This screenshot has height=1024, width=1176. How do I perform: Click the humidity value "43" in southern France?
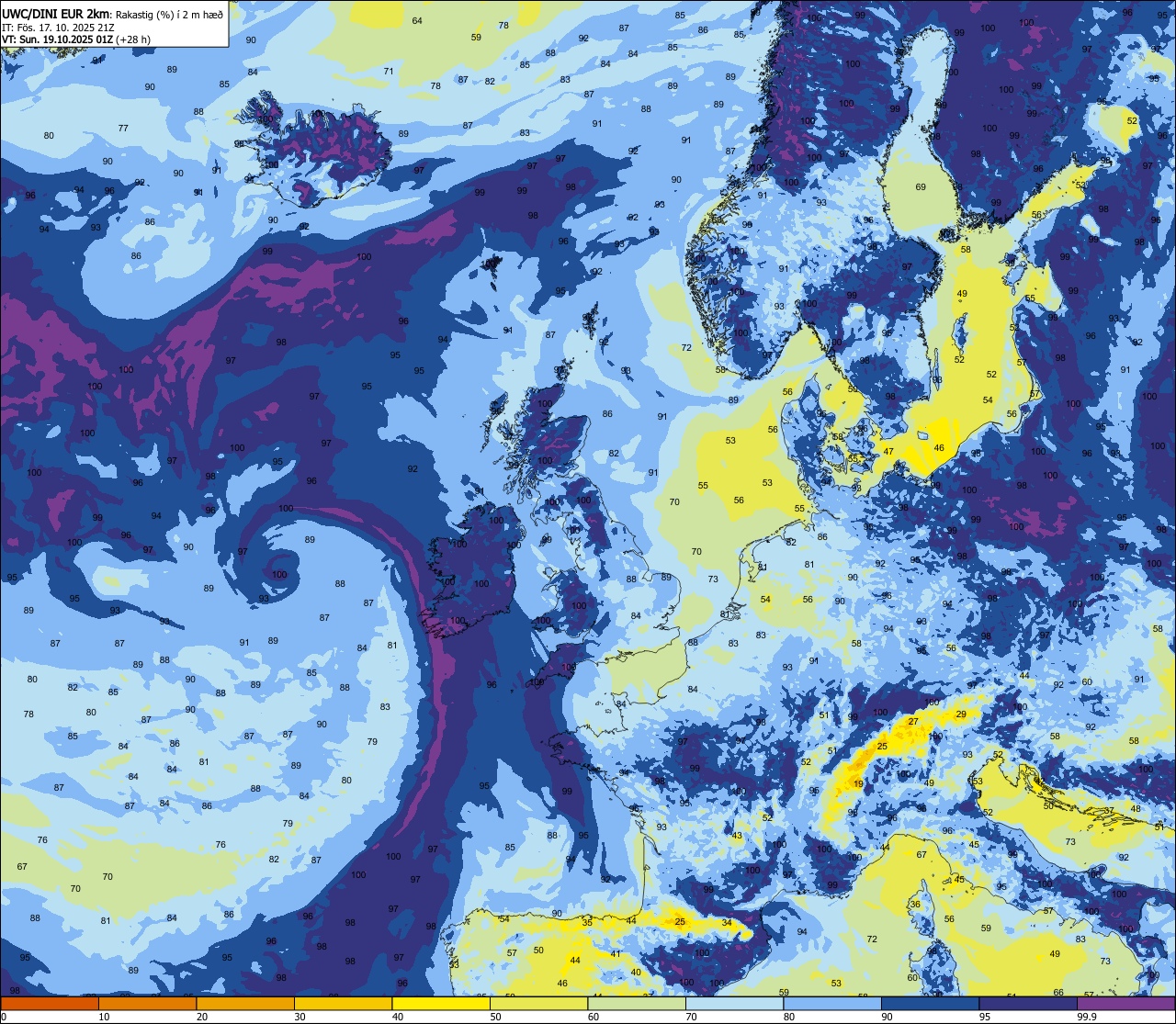737,835
